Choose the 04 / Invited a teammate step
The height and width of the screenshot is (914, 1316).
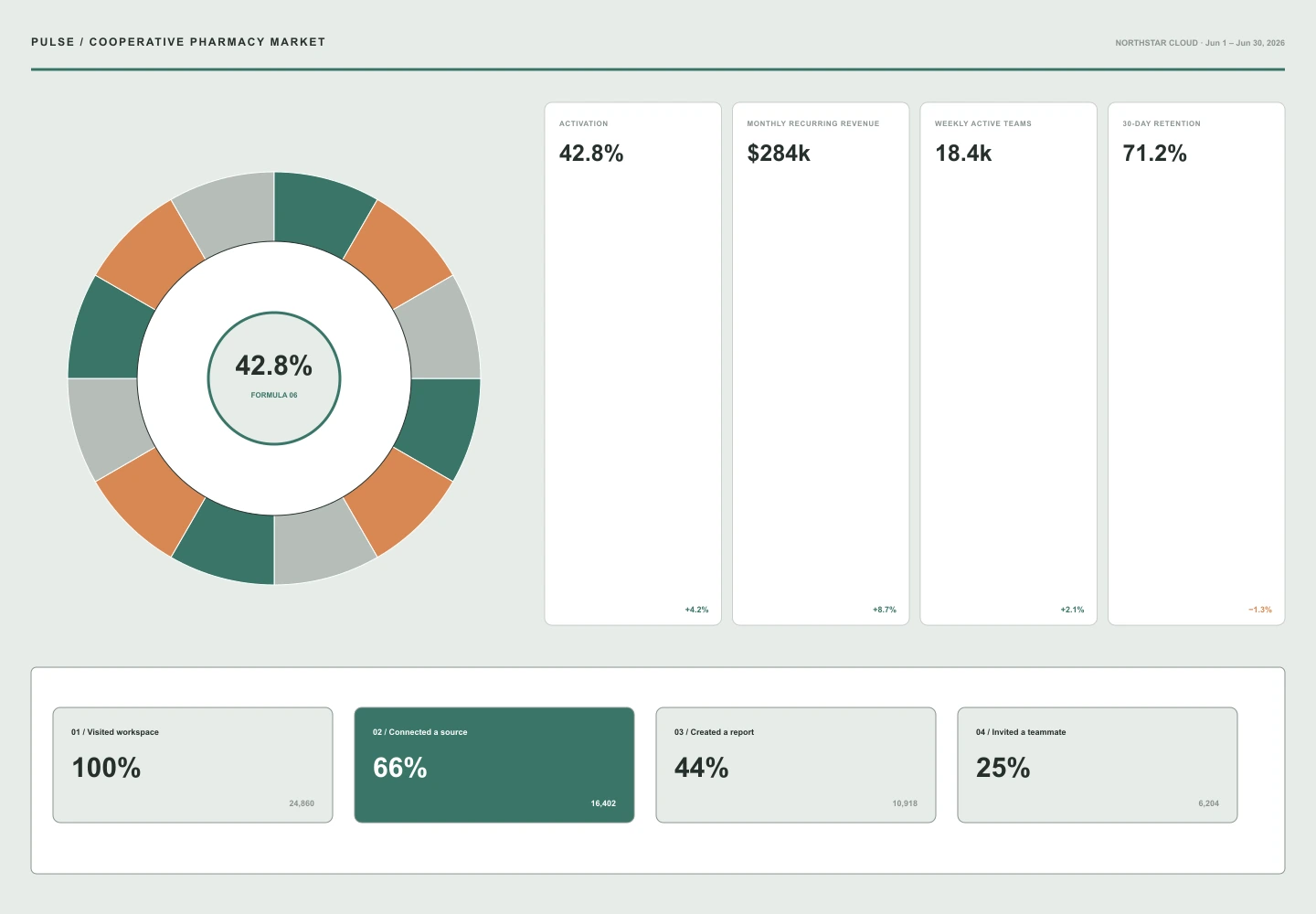click(x=1098, y=765)
